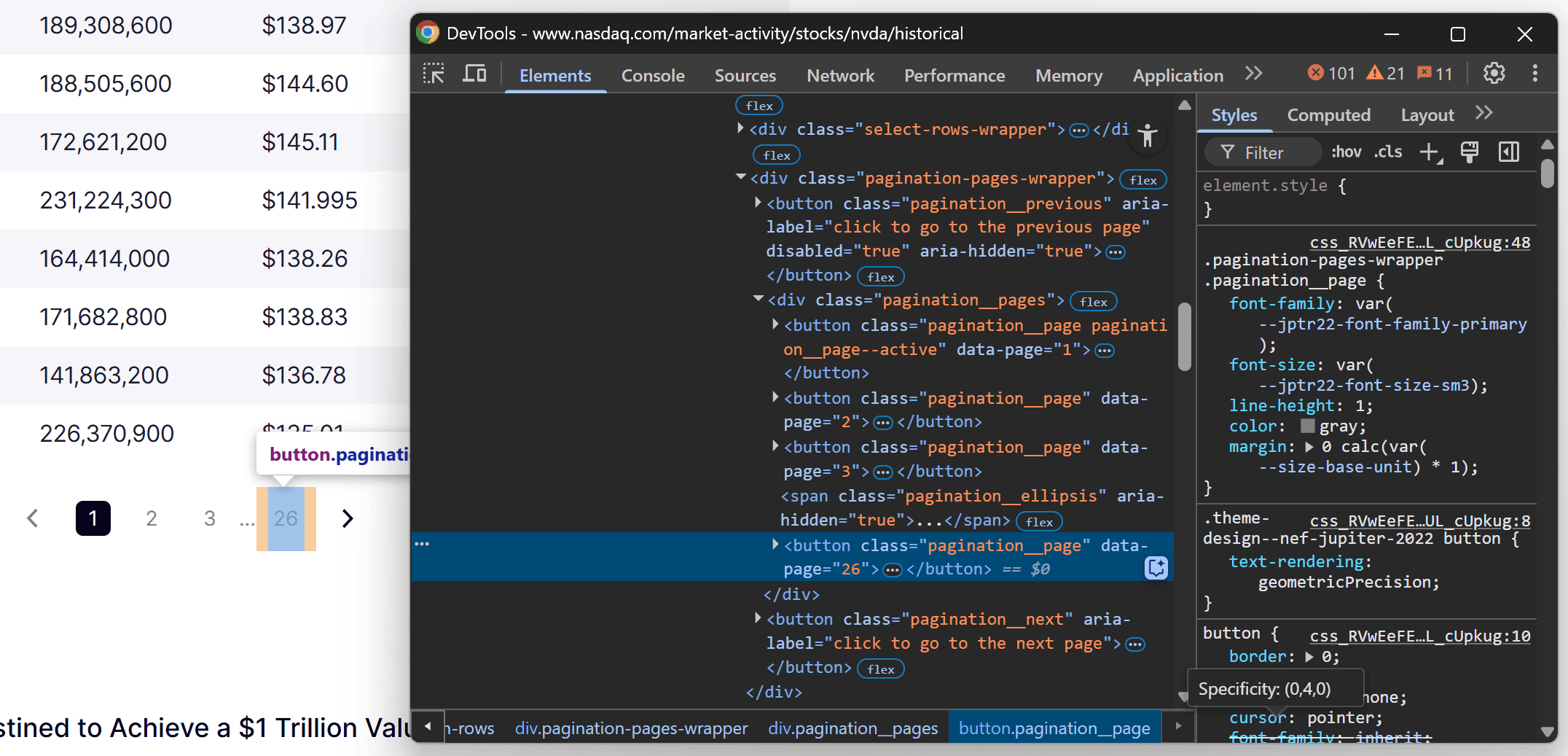Toggle element states with the :hov button

[1346, 152]
